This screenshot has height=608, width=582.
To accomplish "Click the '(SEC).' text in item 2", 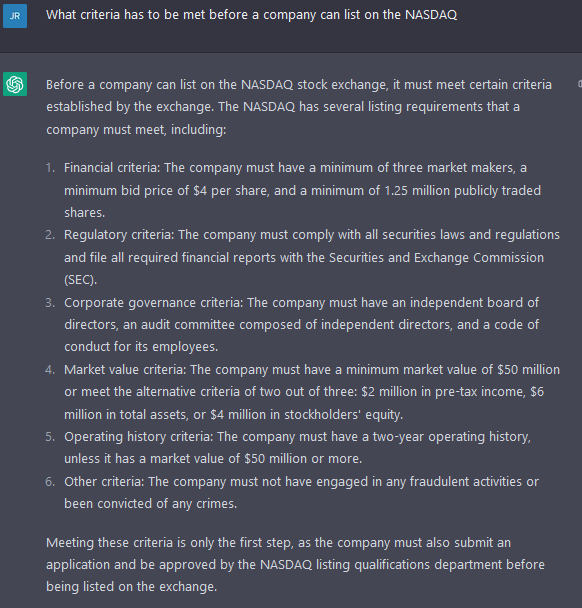I will coord(81,280).
